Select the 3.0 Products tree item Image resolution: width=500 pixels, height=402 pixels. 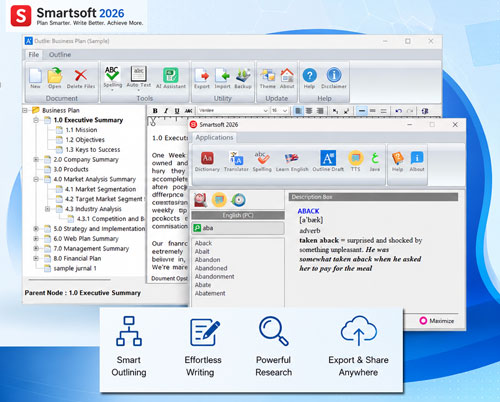click(x=71, y=169)
